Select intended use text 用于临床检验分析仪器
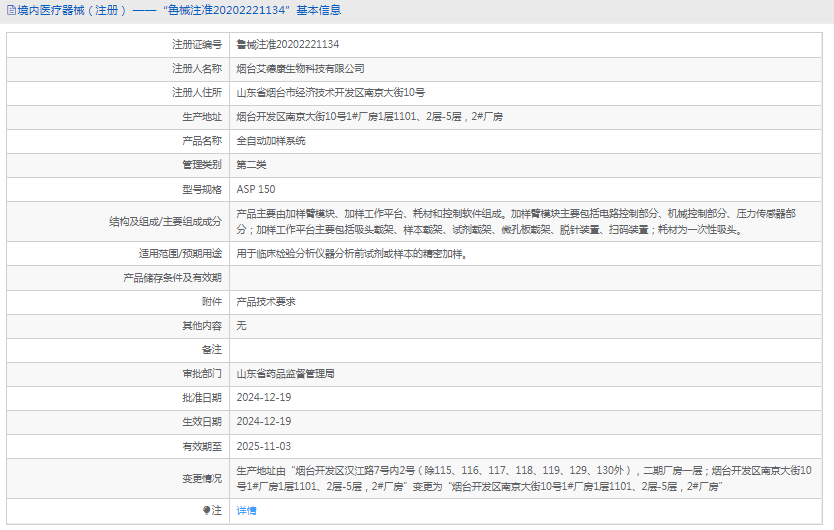This screenshot has height=530, width=834. coord(352,254)
